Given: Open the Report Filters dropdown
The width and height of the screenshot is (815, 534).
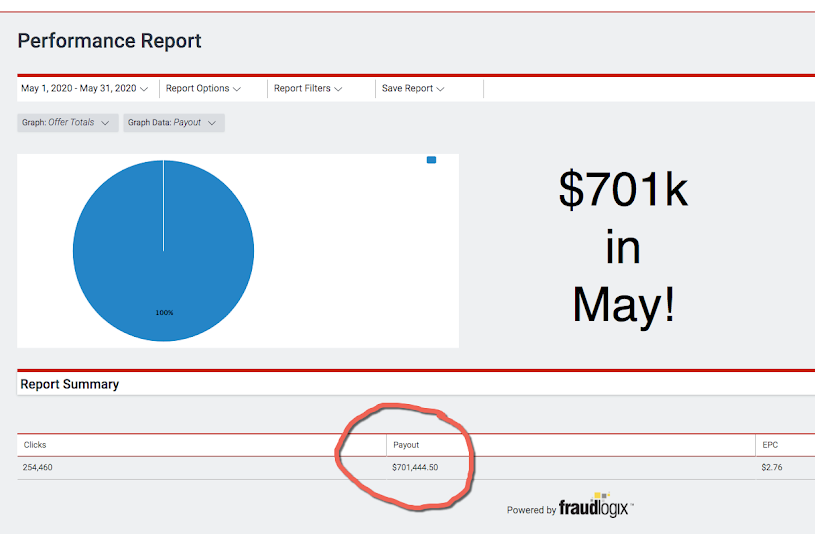Looking at the screenshot, I should [308, 88].
